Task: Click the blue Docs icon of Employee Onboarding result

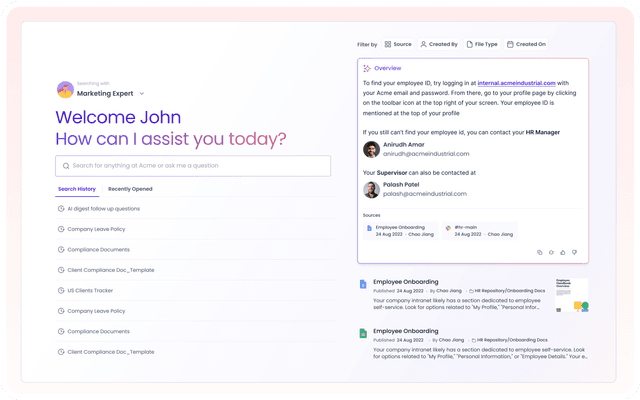Action: click(363, 284)
